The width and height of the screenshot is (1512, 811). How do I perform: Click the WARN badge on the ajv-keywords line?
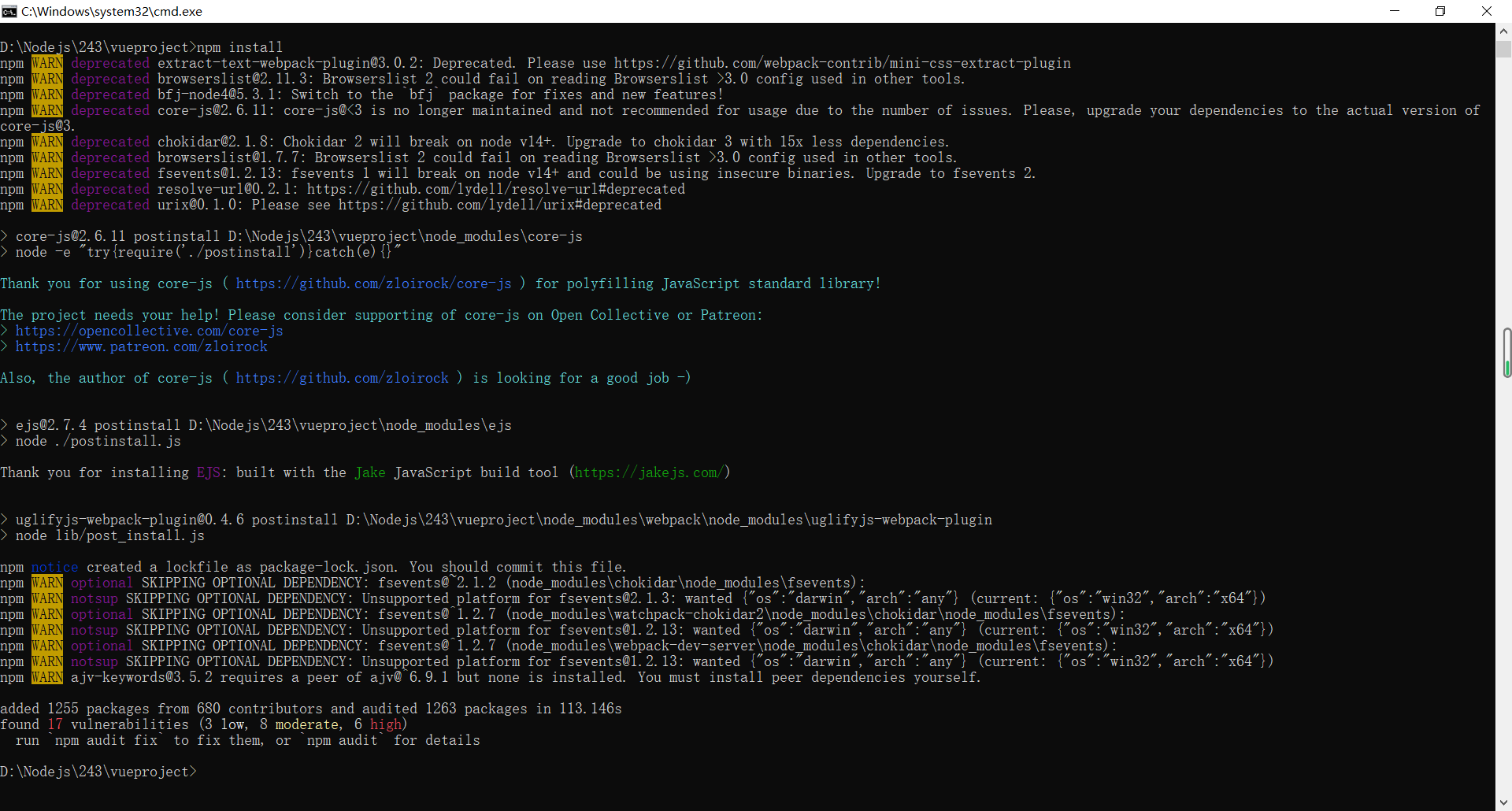click(x=47, y=677)
